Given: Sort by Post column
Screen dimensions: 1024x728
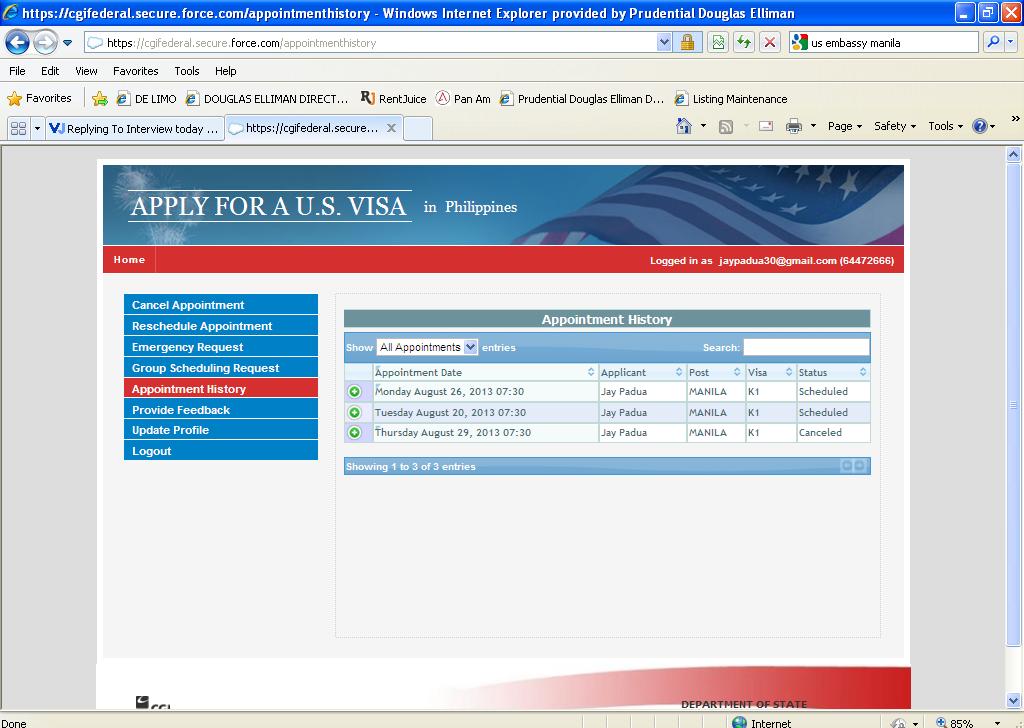Looking at the screenshot, I should pos(715,372).
